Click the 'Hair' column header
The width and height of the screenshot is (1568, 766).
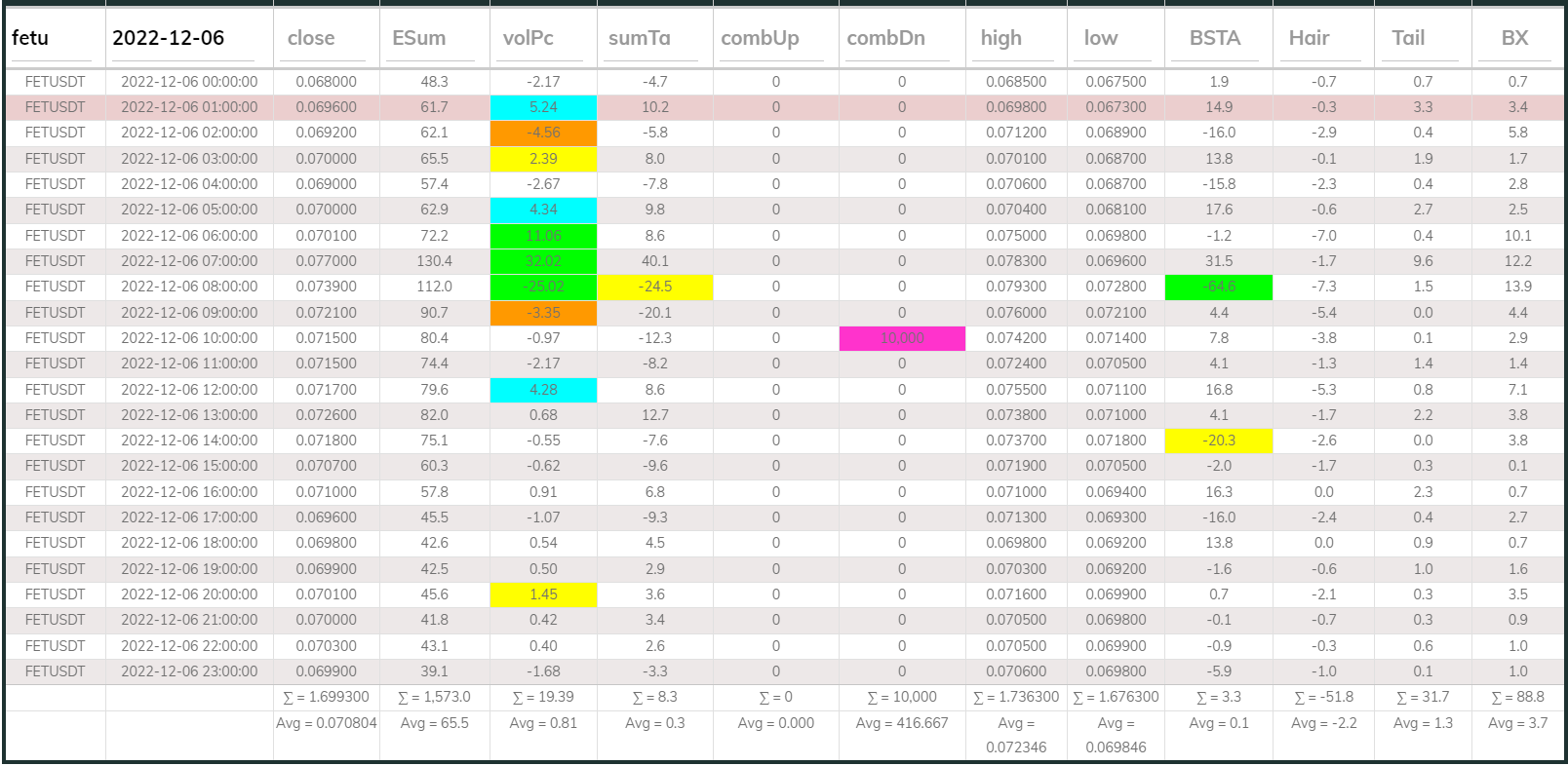click(1309, 38)
